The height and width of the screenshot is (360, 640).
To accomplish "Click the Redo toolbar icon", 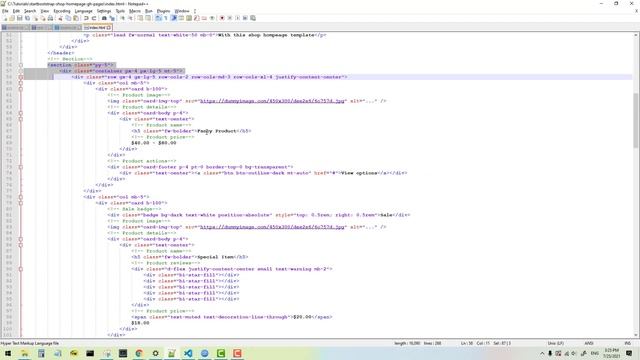I will [94, 18].
